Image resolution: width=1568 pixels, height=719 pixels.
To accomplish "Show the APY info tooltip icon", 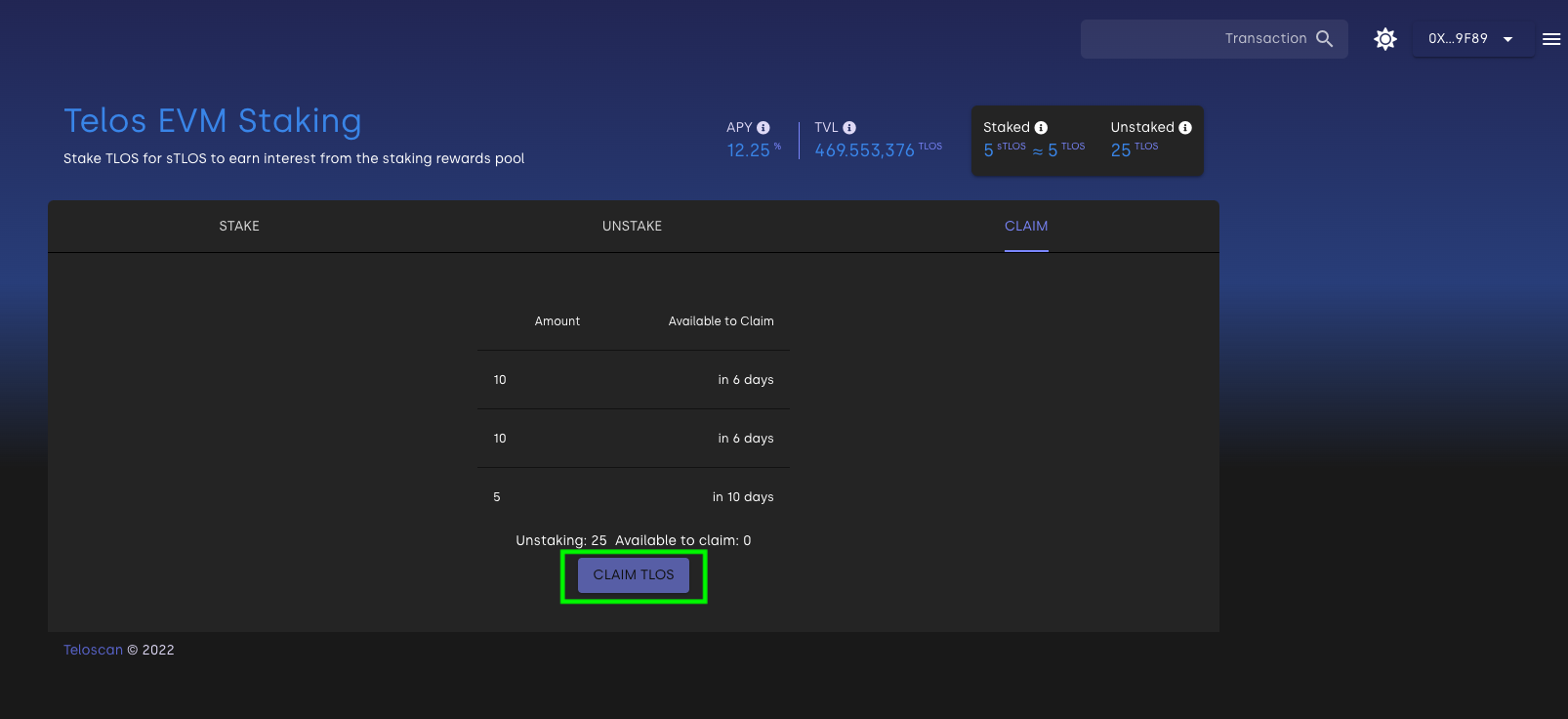I will click(x=763, y=128).
